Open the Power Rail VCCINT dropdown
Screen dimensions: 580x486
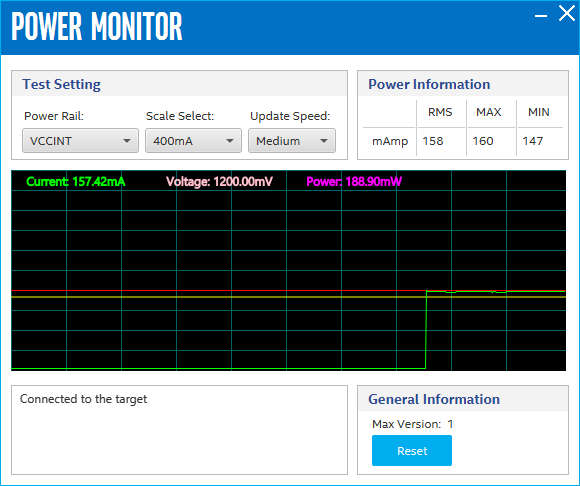point(80,141)
